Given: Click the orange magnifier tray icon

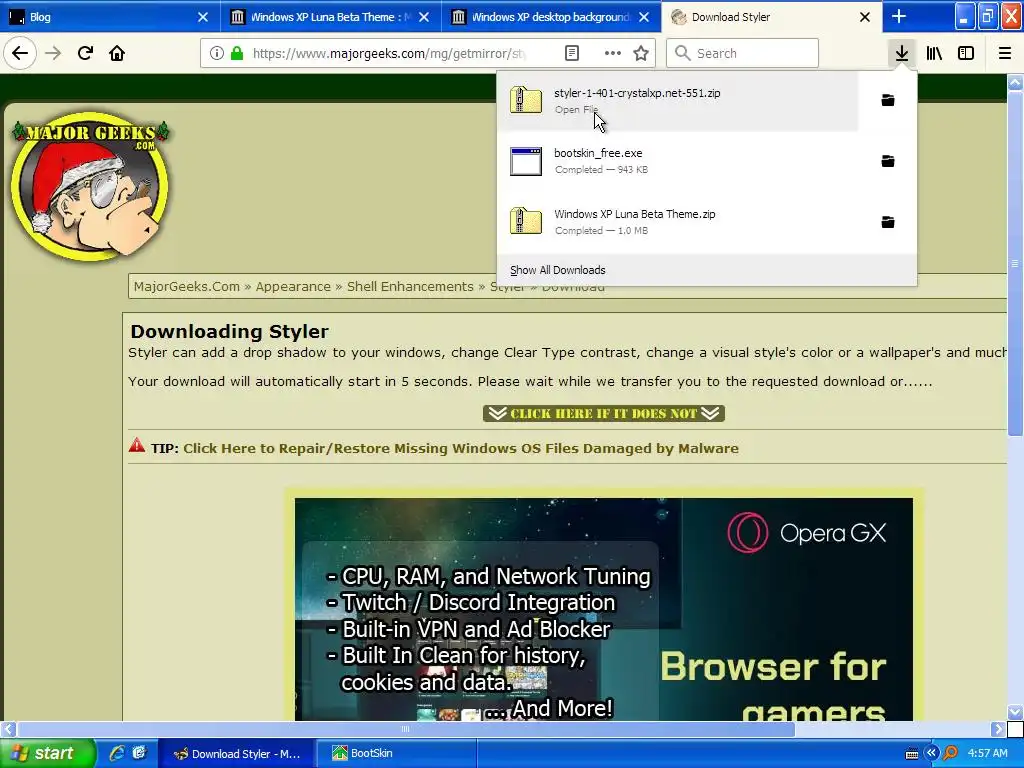Looking at the screenshot, I should [951, 753].
